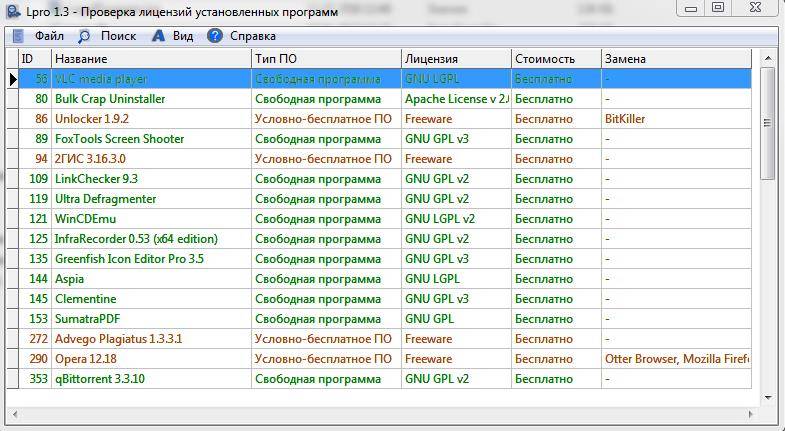Image resolution: width=785 pixels, height=431 pixels.
Task: Open the Справка menu
Action: click(x=253, y=36)
